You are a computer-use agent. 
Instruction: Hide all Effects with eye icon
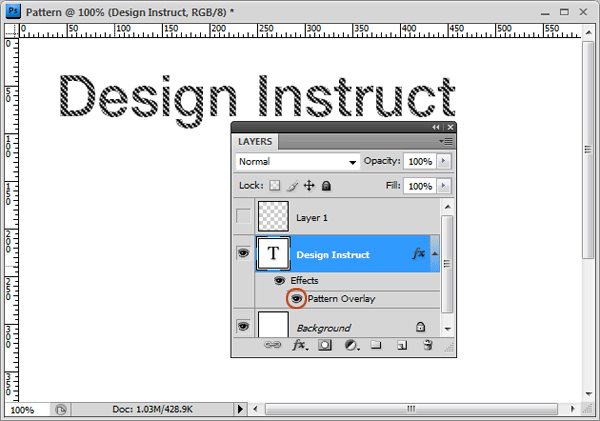[279, 281]
